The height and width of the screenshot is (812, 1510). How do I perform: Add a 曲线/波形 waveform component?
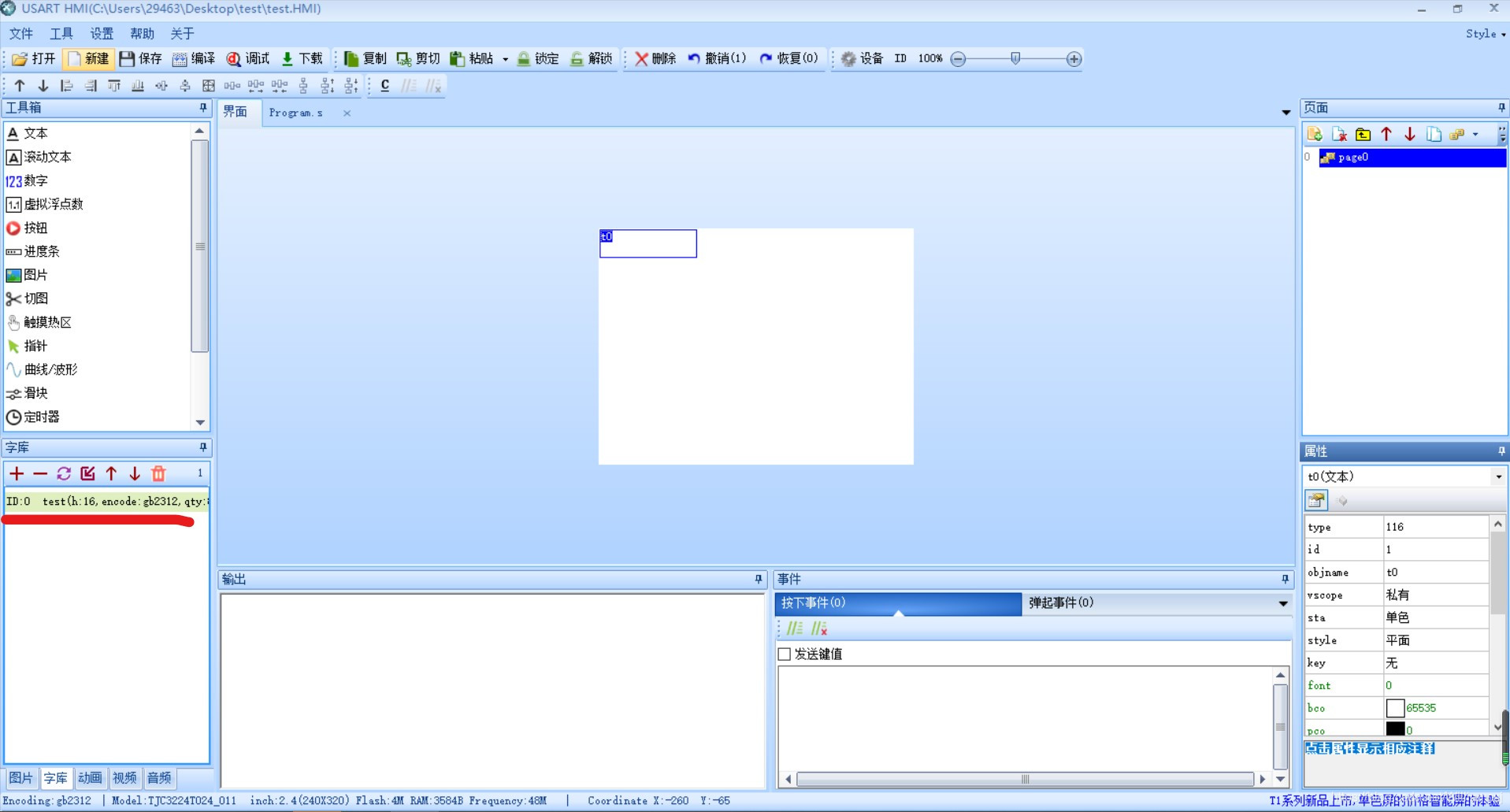(x=42, y=369)
